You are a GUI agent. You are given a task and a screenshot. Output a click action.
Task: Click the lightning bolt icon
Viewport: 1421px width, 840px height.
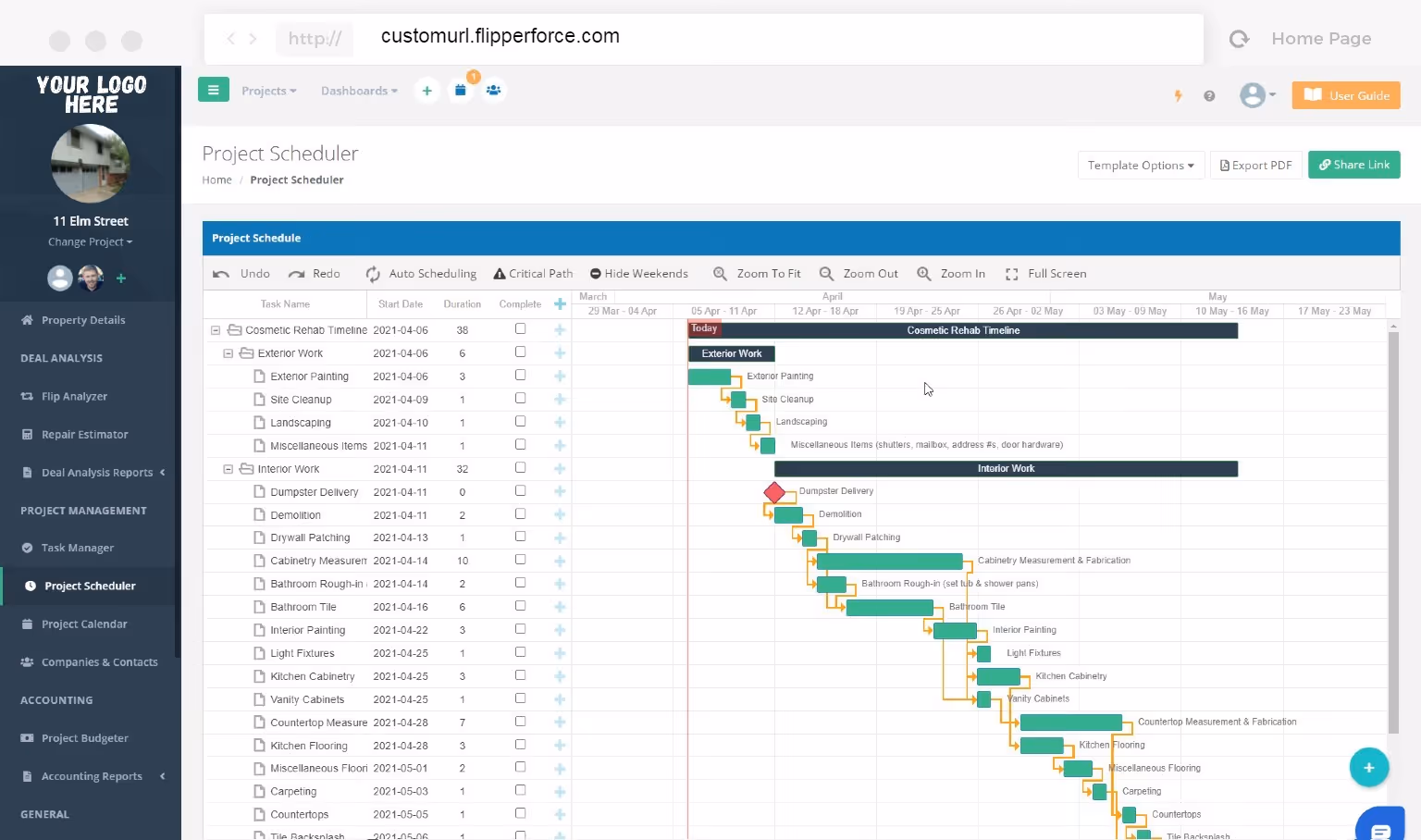pos(1178,95)
